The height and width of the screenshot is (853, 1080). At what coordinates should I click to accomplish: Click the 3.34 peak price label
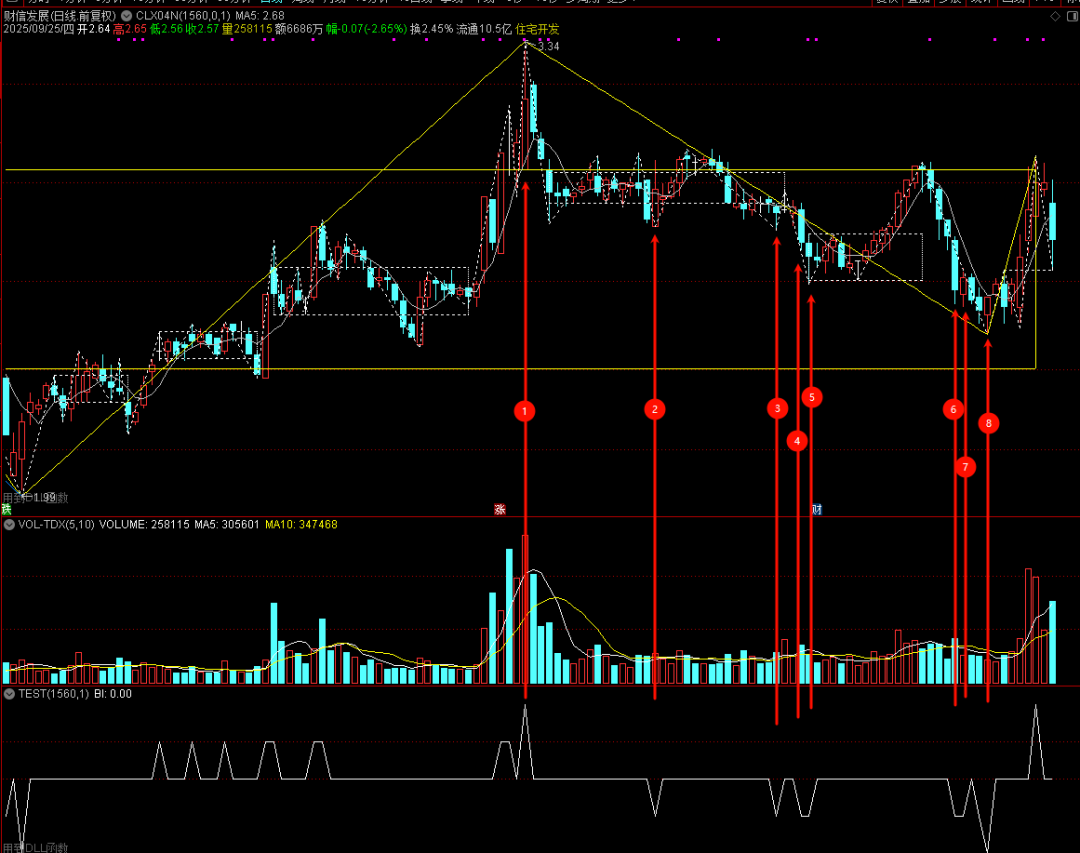[x=548, y=46]
